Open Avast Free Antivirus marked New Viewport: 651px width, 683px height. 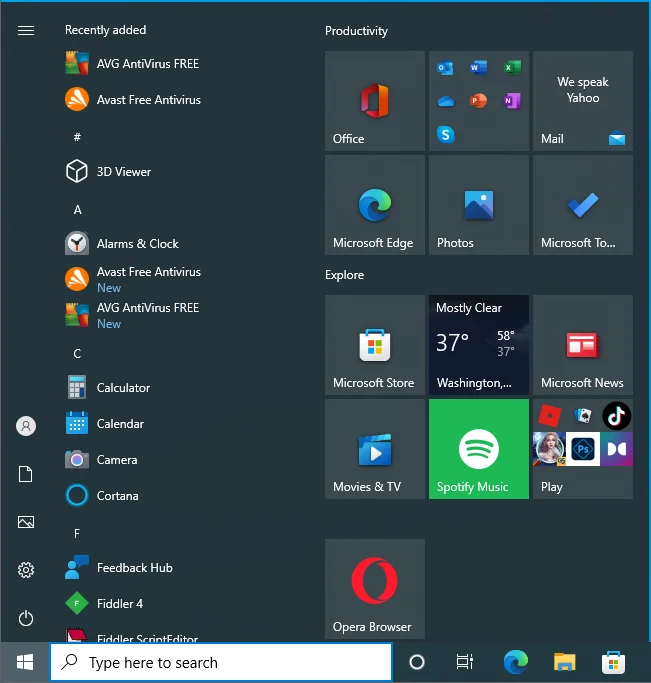point(133,280)
